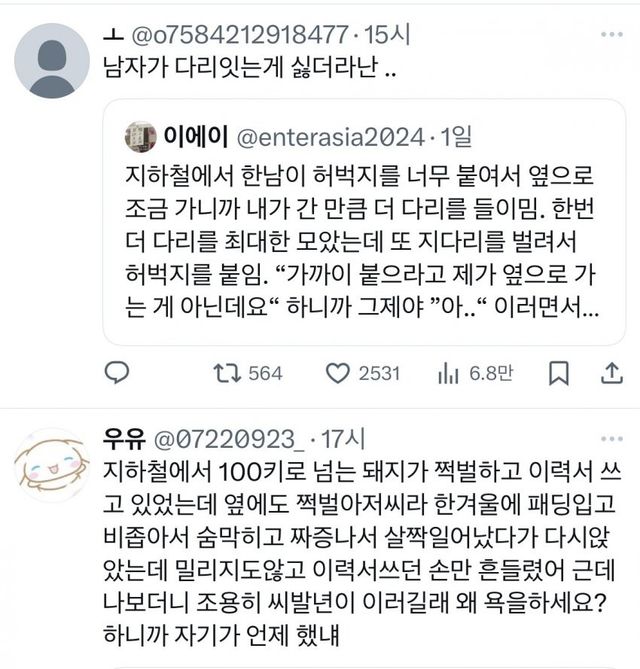Share the first tweet via upload arrow icon

(609, 373)
